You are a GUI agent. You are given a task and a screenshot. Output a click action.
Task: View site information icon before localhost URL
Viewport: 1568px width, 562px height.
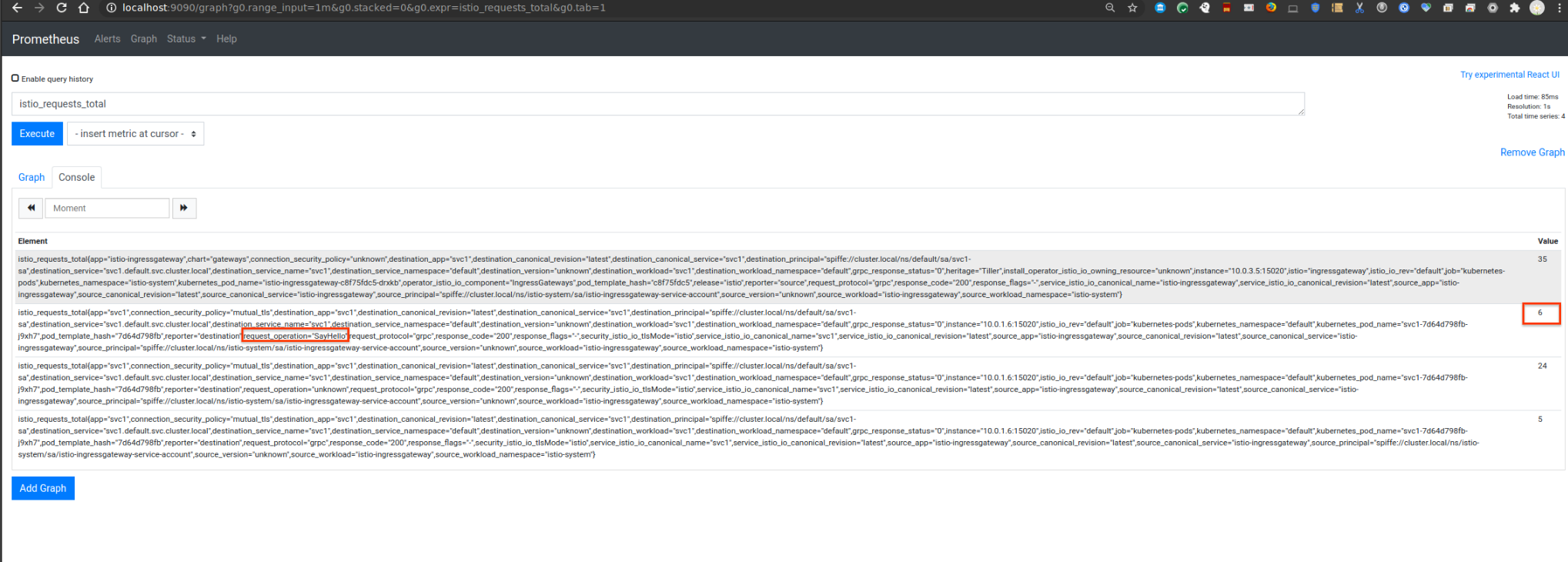coord(112,8)
